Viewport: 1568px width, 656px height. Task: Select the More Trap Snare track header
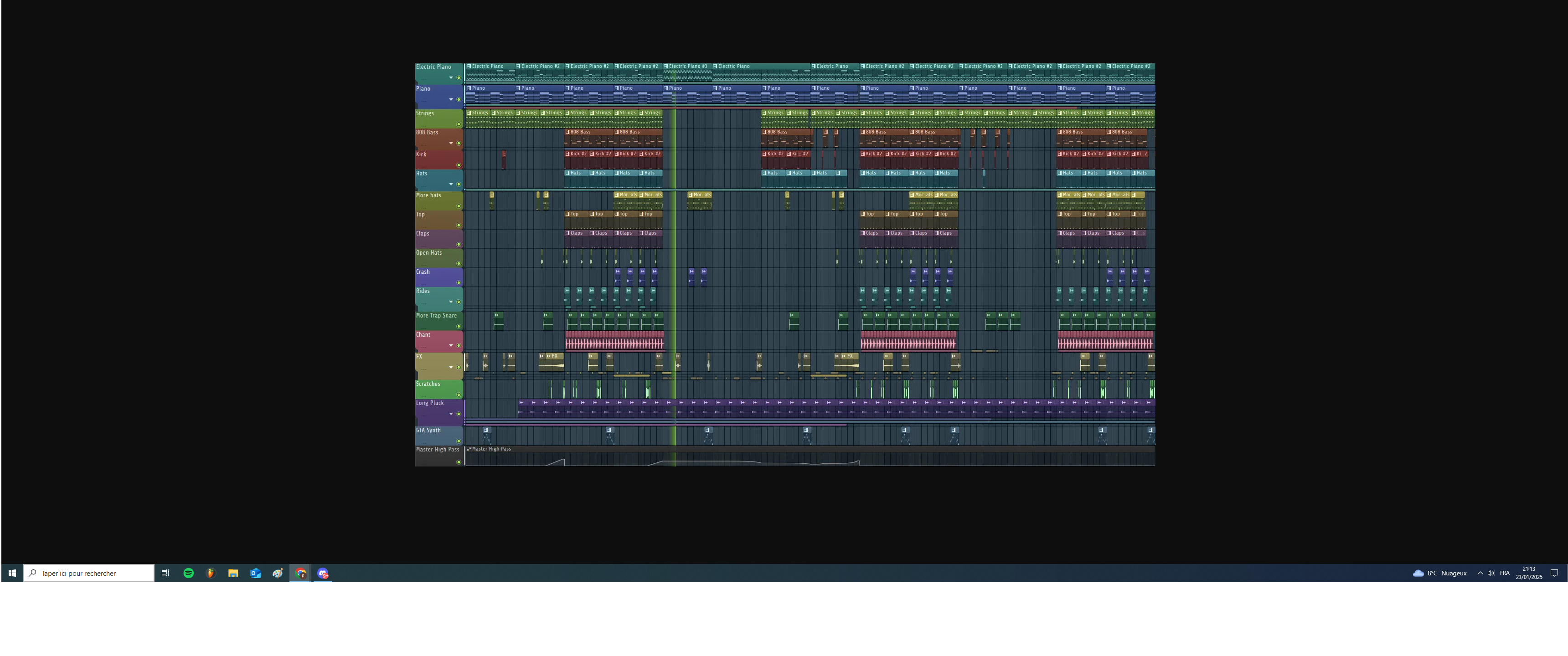pos(439,321)
